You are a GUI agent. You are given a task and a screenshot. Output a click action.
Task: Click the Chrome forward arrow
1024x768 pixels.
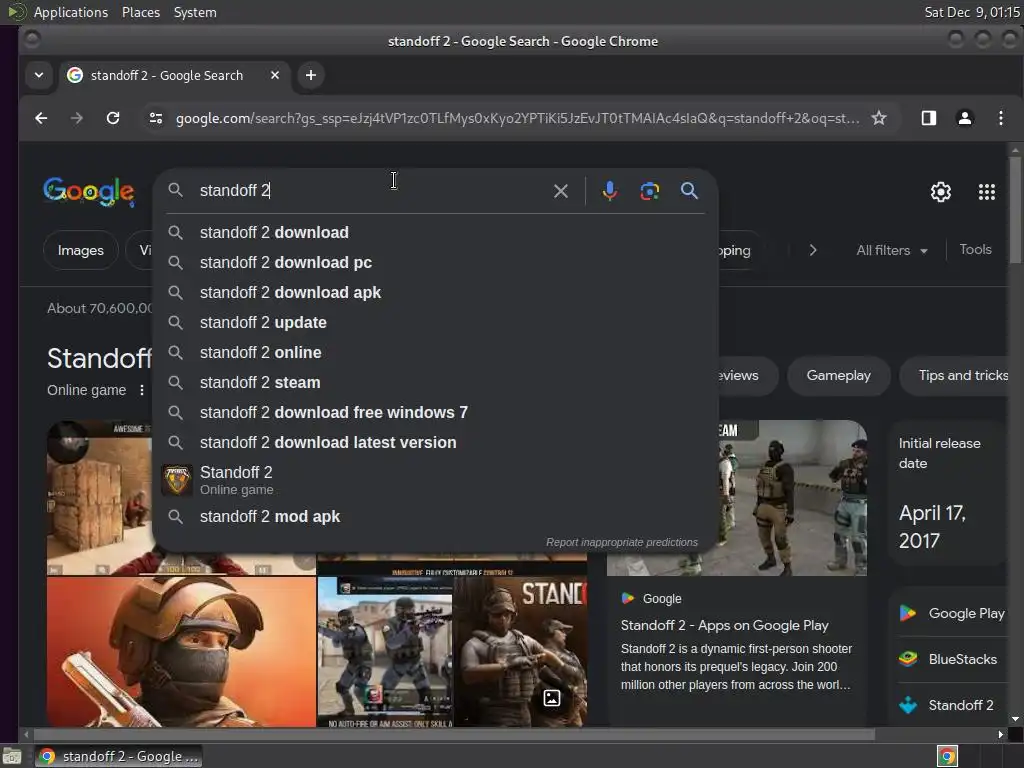76,118
